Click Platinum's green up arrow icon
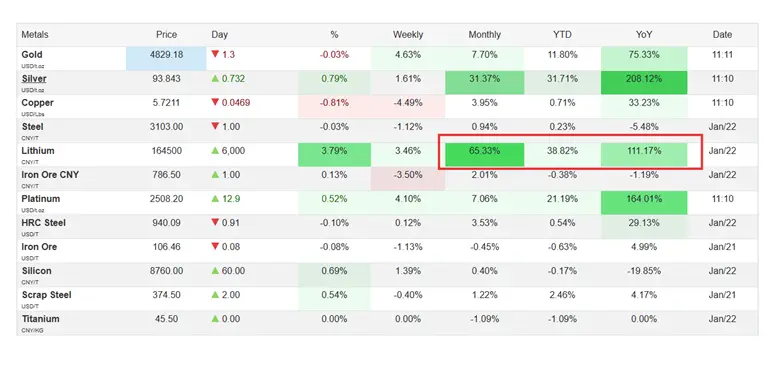779x377 pixels. [215, 199]
